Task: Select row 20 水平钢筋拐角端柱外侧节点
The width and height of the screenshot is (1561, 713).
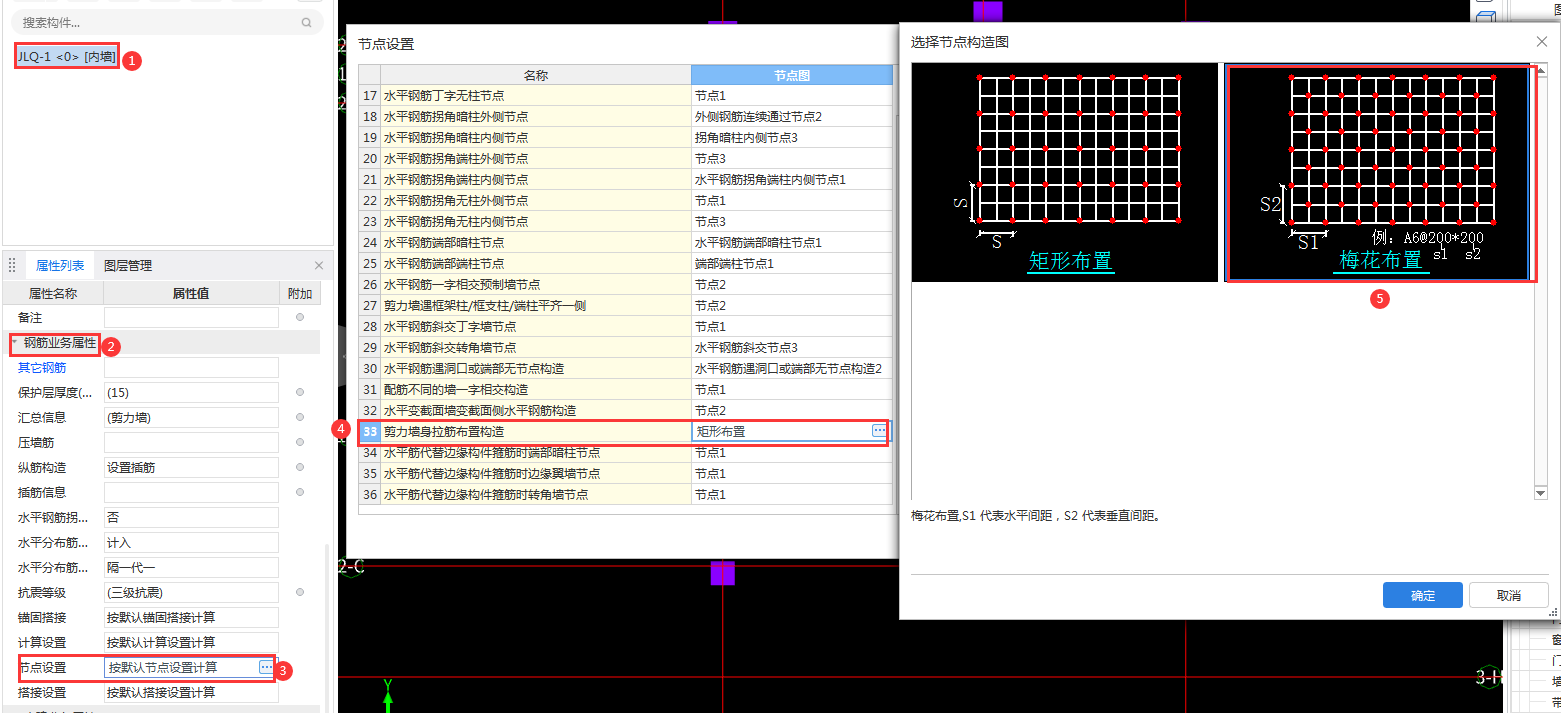Action: pyautogui.click(x=535, y=159)
